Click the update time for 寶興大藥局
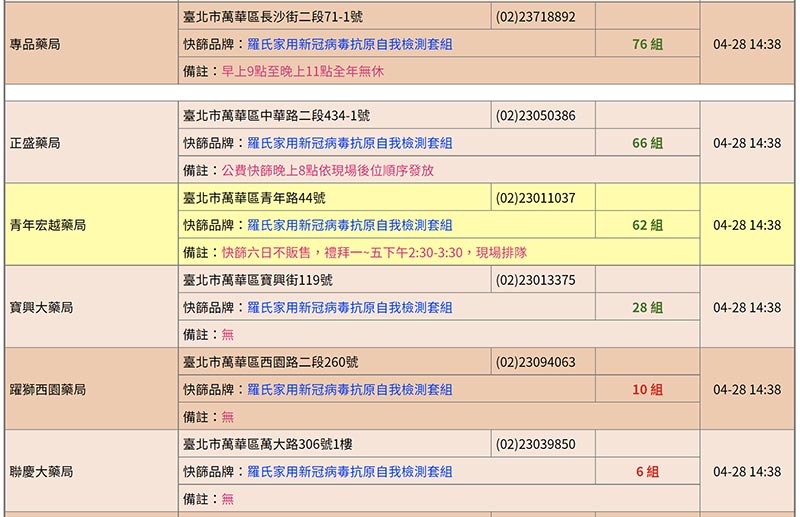This screenshot has width=800, height=517. click(x=747, y=308)
